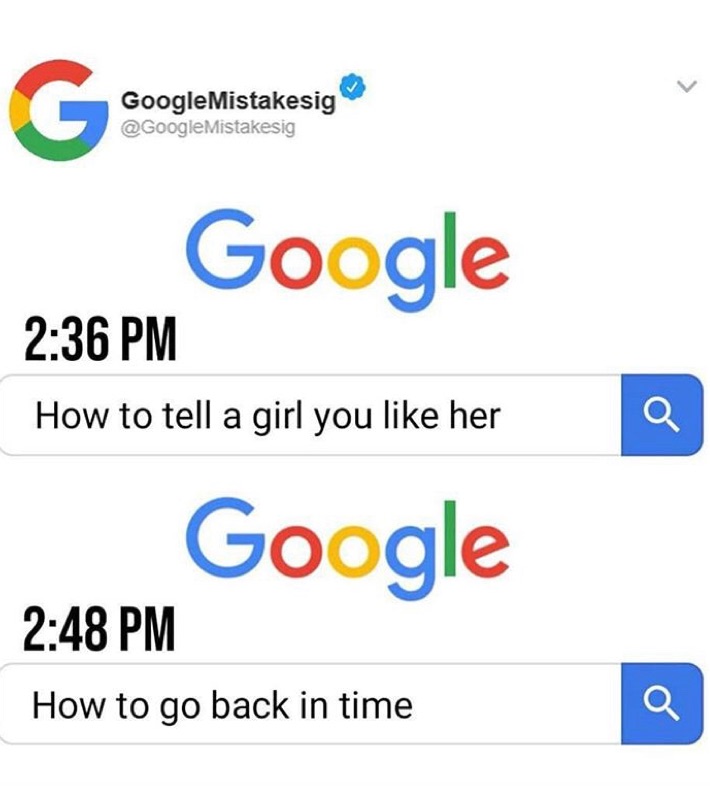Open the @GoogleMistakesig handle link
The height and width of the screenshot is (786, 710).
208,127
